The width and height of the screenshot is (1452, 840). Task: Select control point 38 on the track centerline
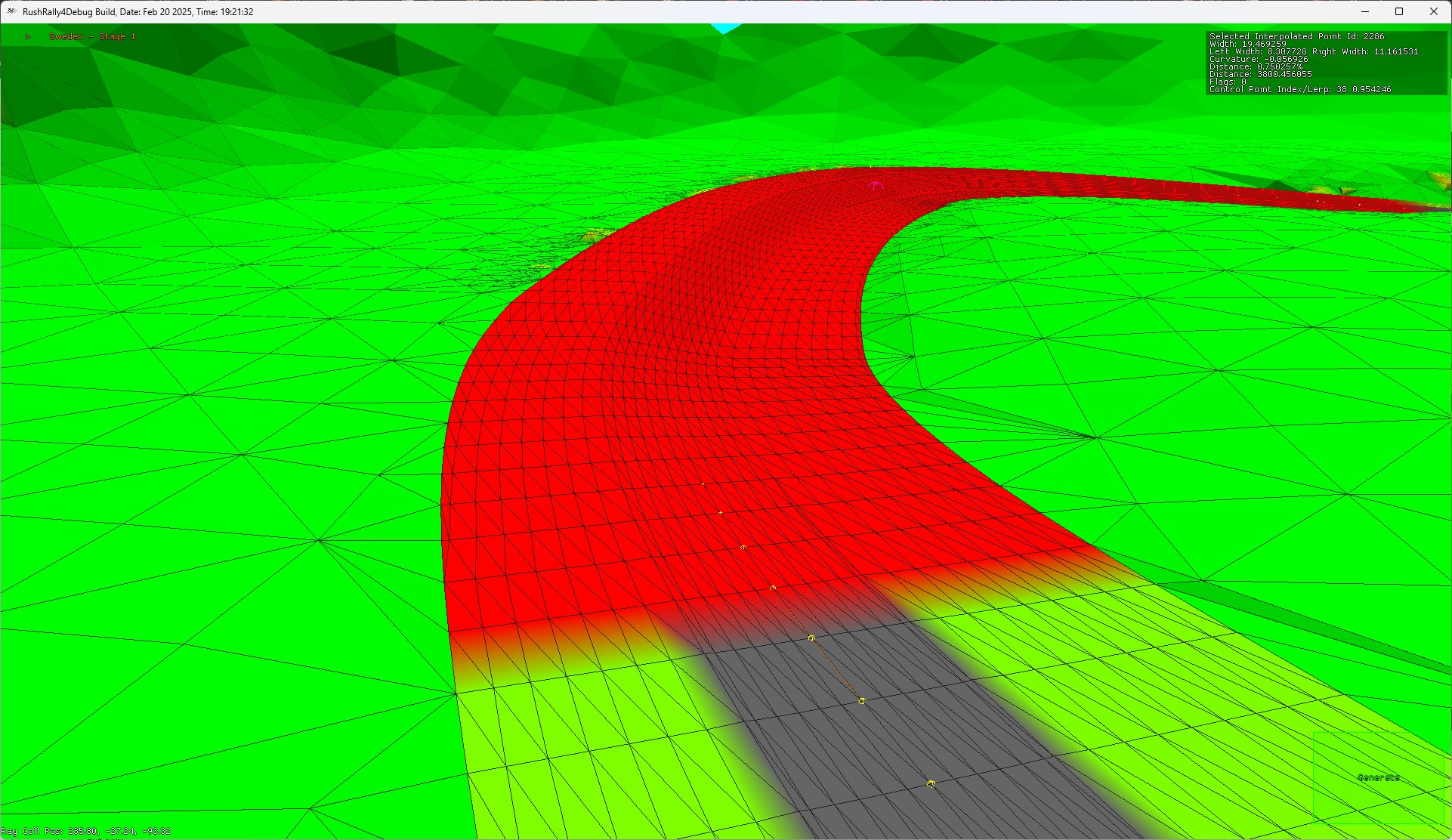743,546
